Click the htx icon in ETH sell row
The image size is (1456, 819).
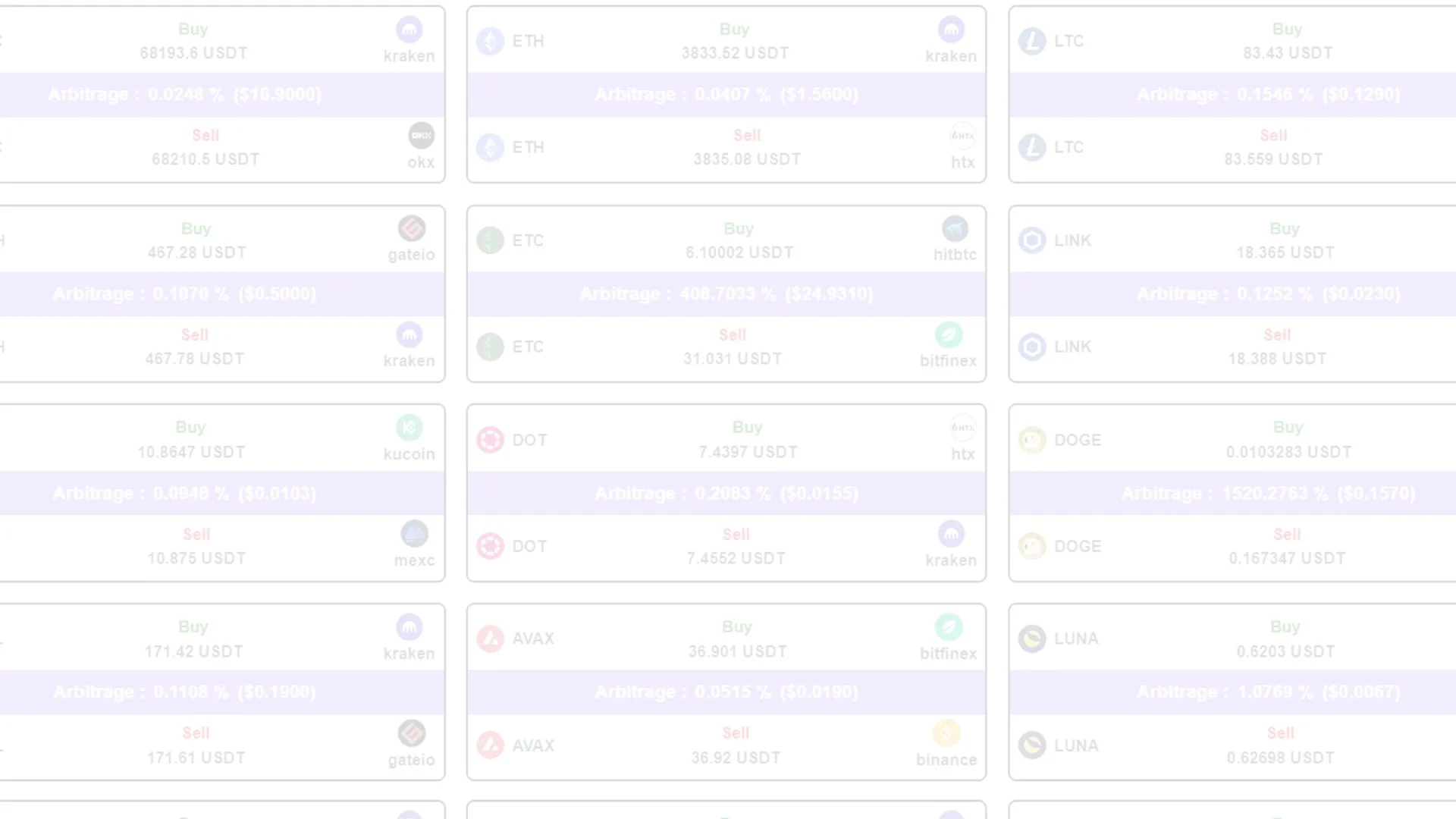click(962, 136)
